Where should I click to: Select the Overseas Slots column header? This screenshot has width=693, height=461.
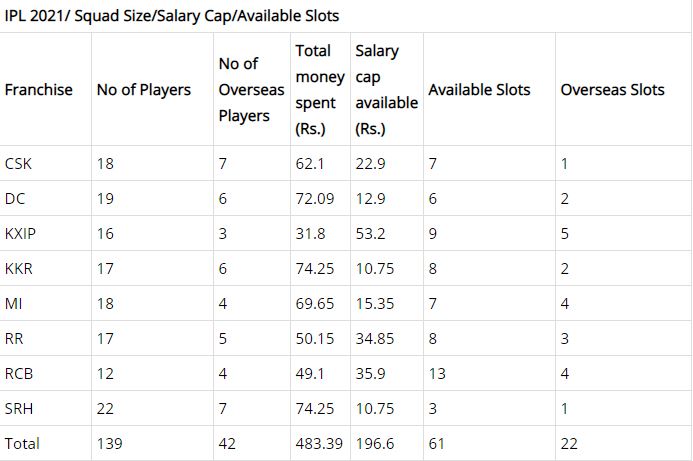coord(613,90)
